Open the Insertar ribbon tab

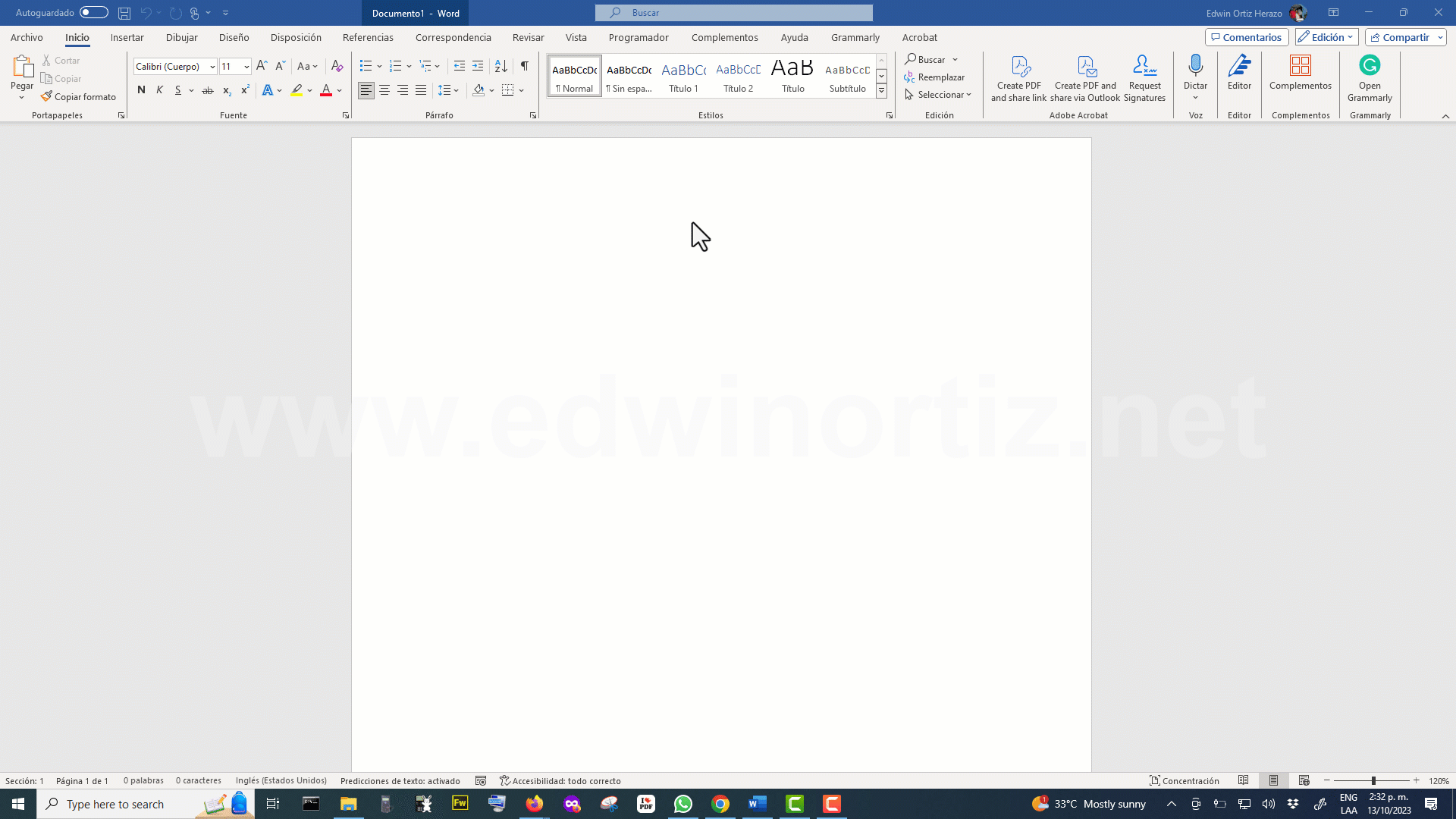coord(126,37)
